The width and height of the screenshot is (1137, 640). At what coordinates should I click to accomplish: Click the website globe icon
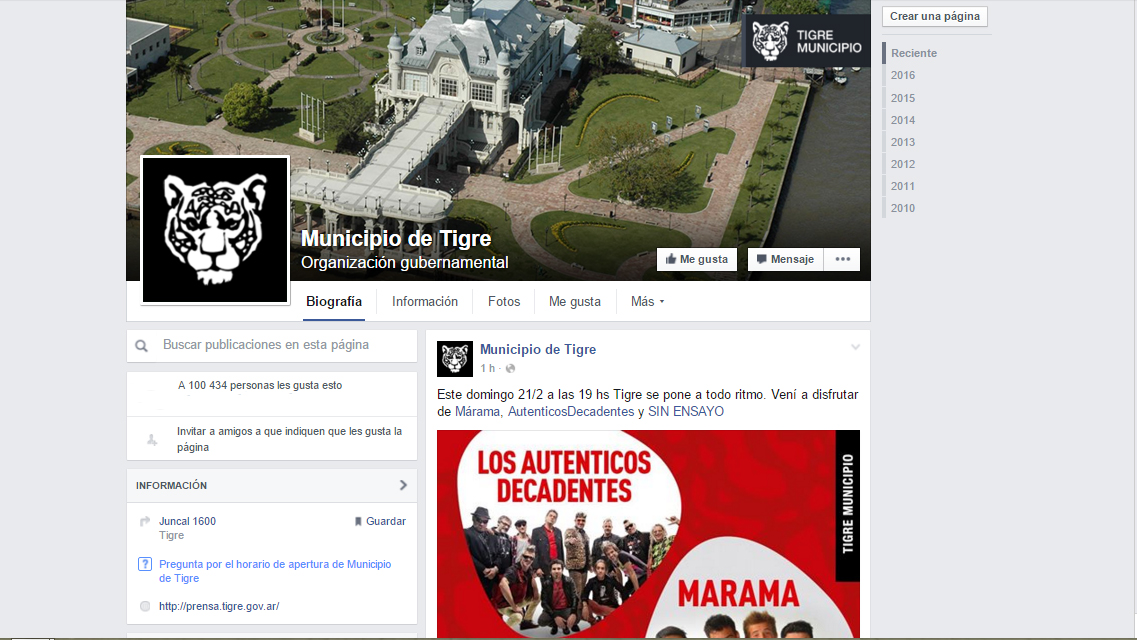tap(145, 607)
